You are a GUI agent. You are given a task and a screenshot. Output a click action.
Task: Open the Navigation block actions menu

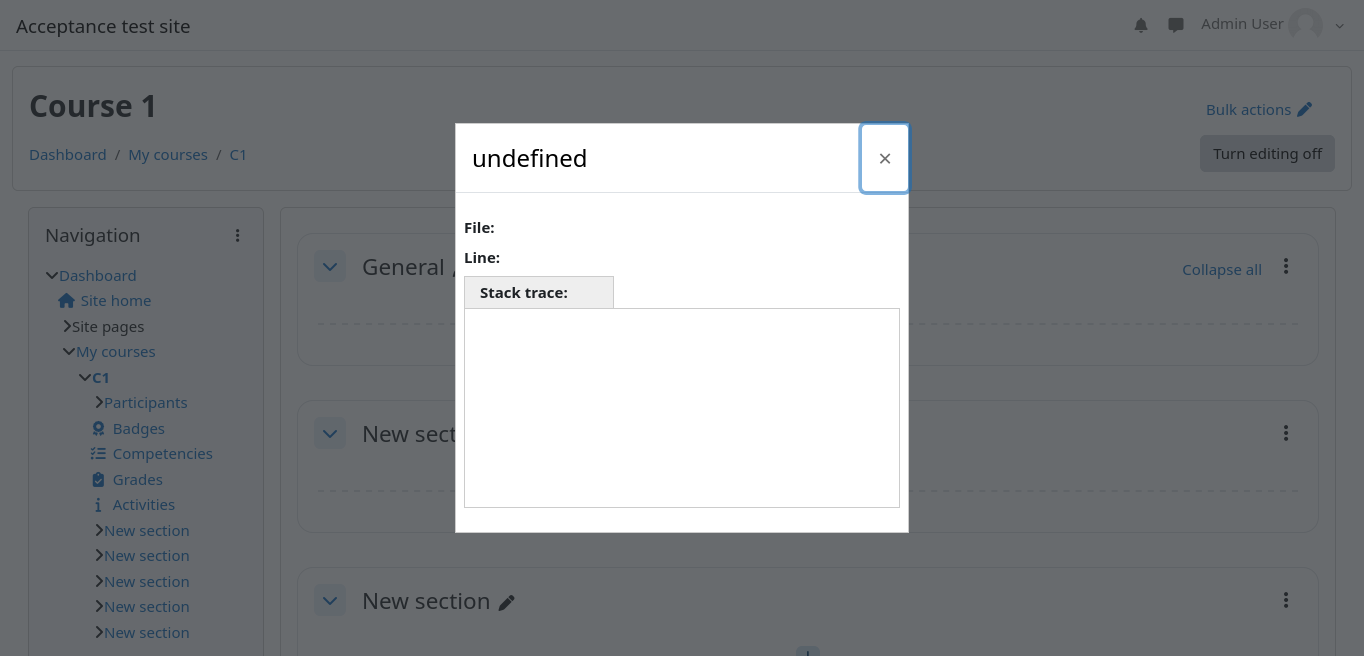(237, 236)
